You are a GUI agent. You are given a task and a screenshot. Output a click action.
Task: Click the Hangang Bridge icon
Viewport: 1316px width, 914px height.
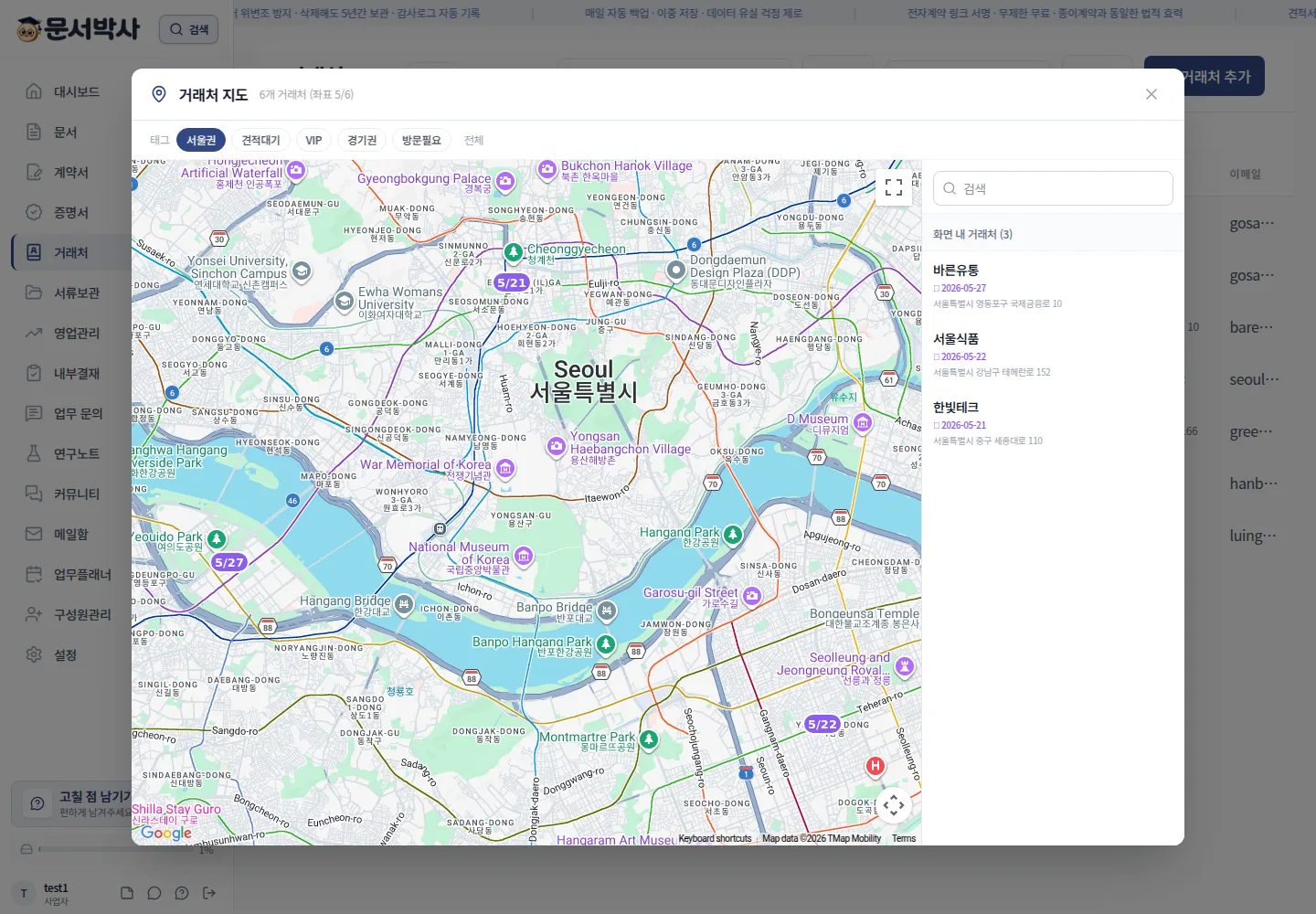[404, 604]
